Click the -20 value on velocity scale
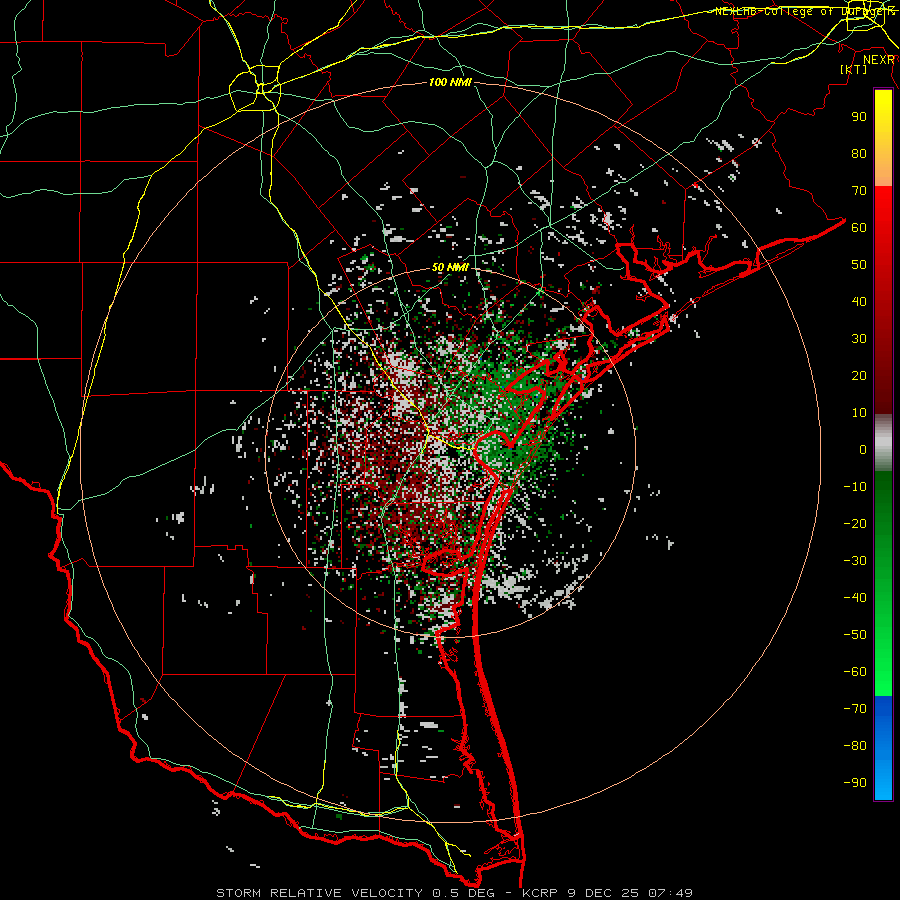 (855, 523)
